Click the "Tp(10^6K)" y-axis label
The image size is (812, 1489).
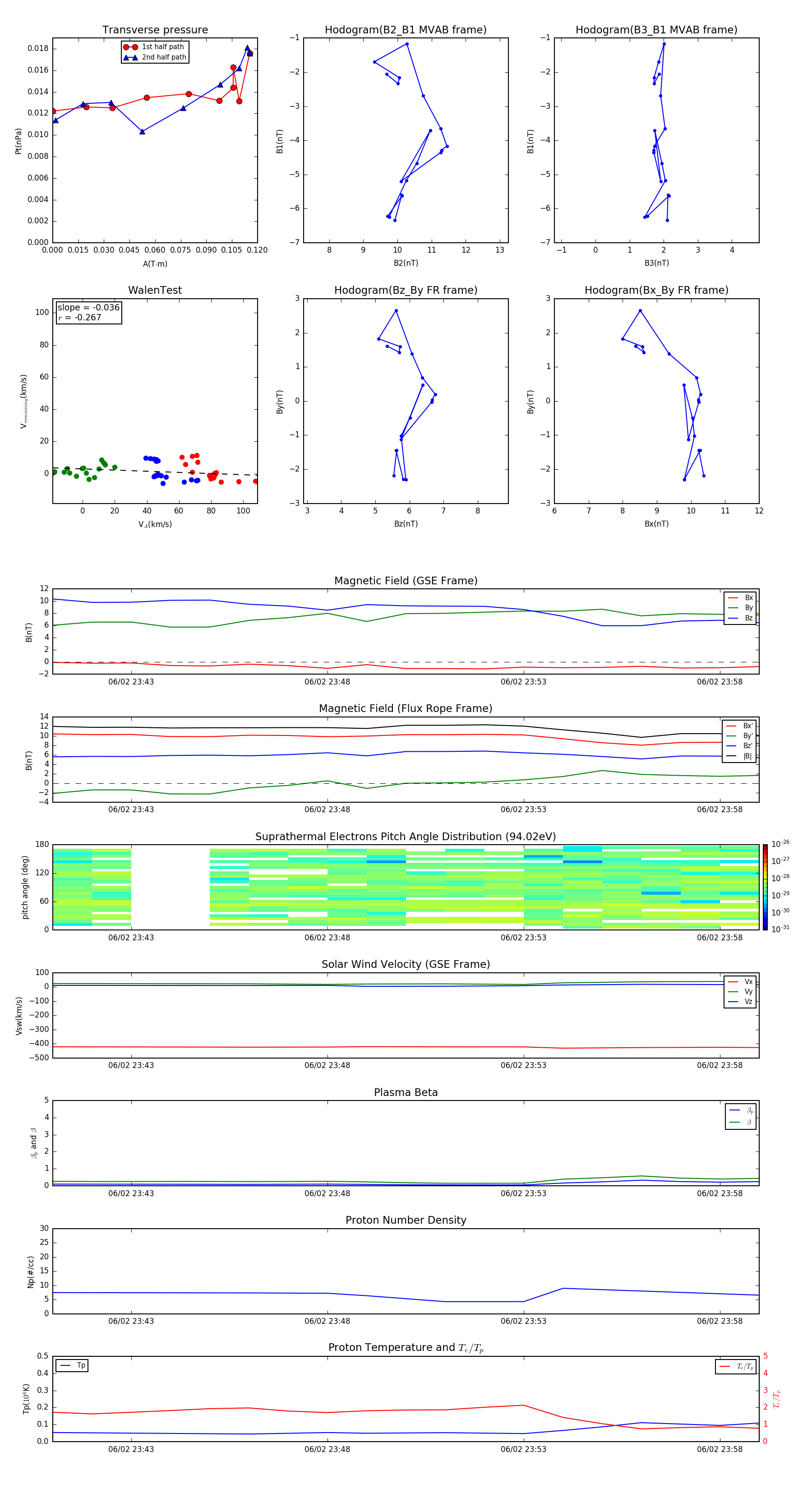point(26,1399)
